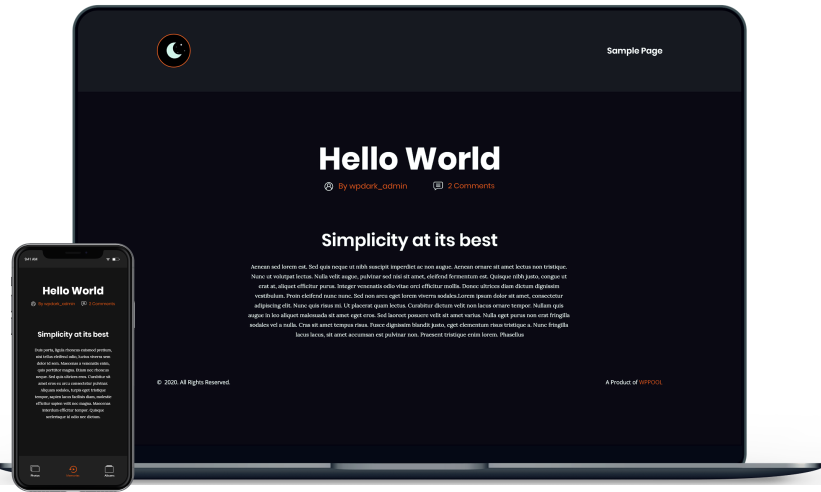Tap the orange center tab in the phone's bottom bar
821x492 pixels.
pyautogui.click(x=73, y=469)
